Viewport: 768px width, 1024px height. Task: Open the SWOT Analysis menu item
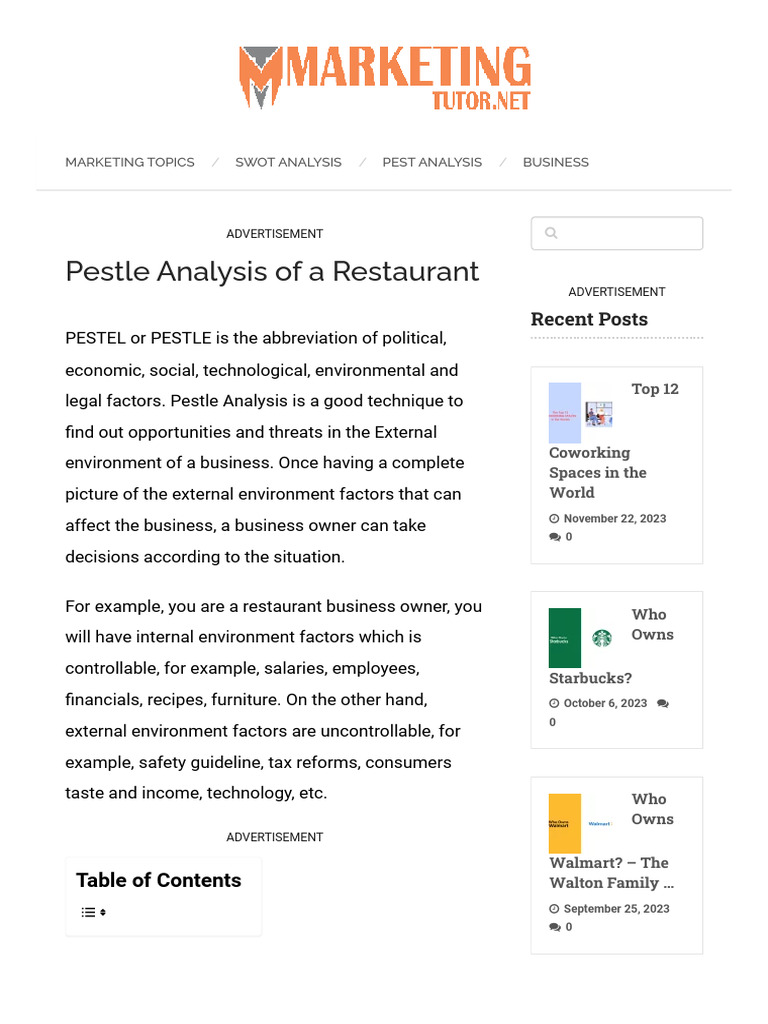click(x=288, y=162)
